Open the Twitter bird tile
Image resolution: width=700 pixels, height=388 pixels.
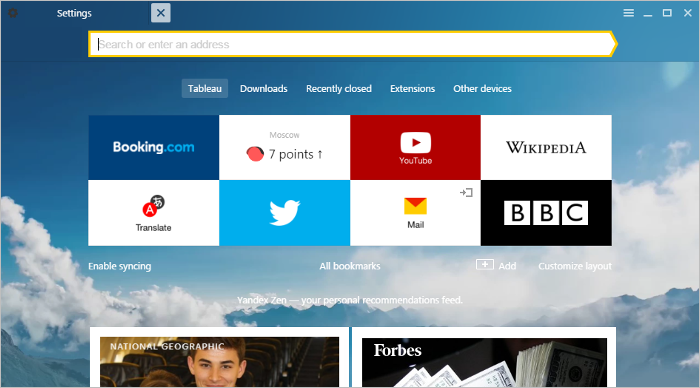point(284,213)
